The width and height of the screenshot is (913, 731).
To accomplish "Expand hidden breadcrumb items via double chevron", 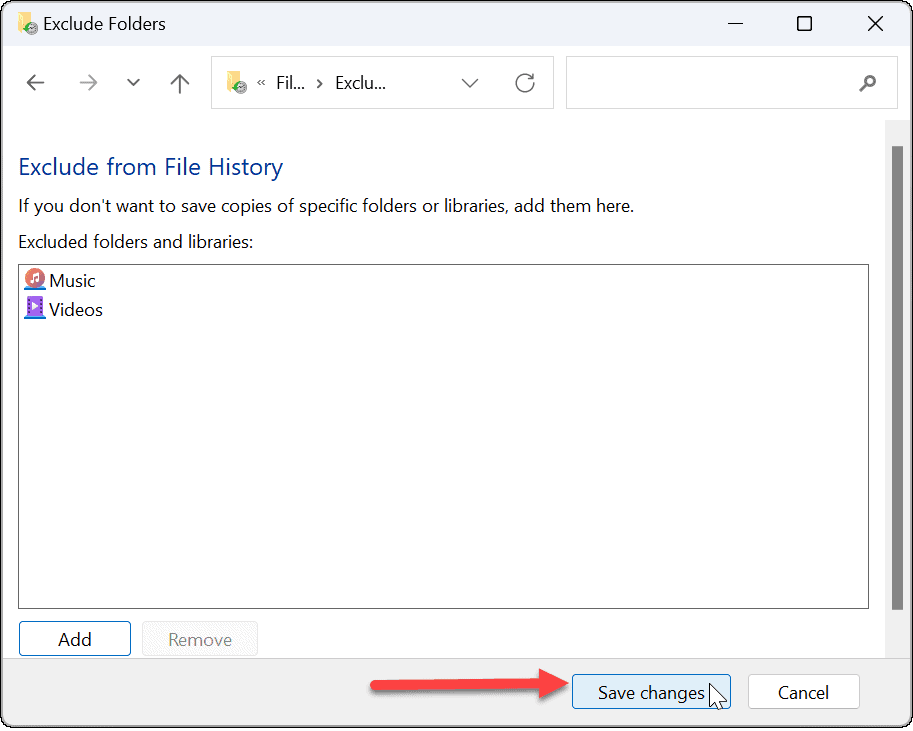I will pyautogui.click(x=260, y=83).
